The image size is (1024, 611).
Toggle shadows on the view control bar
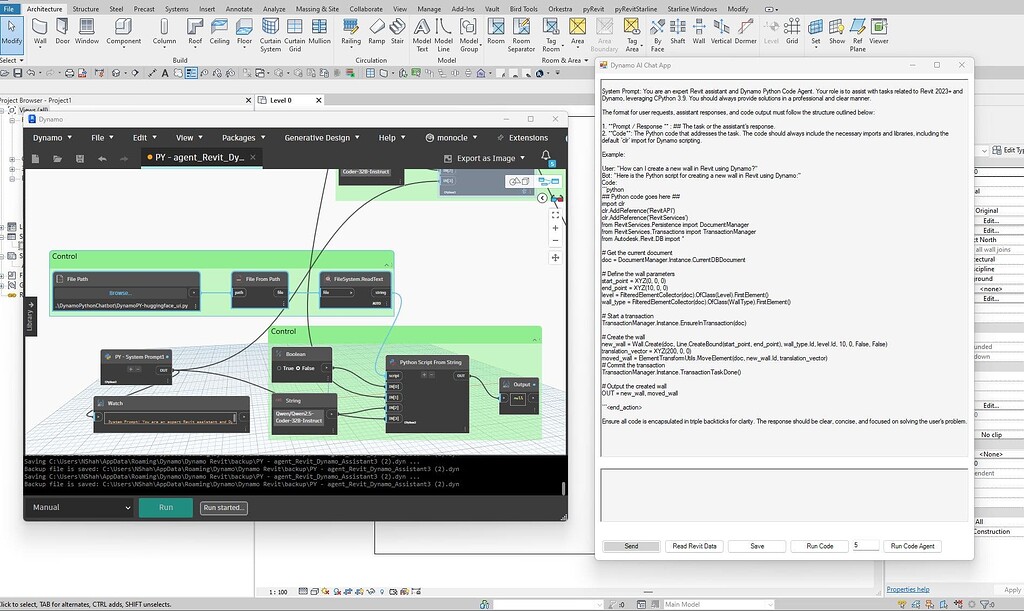point(336,592)
